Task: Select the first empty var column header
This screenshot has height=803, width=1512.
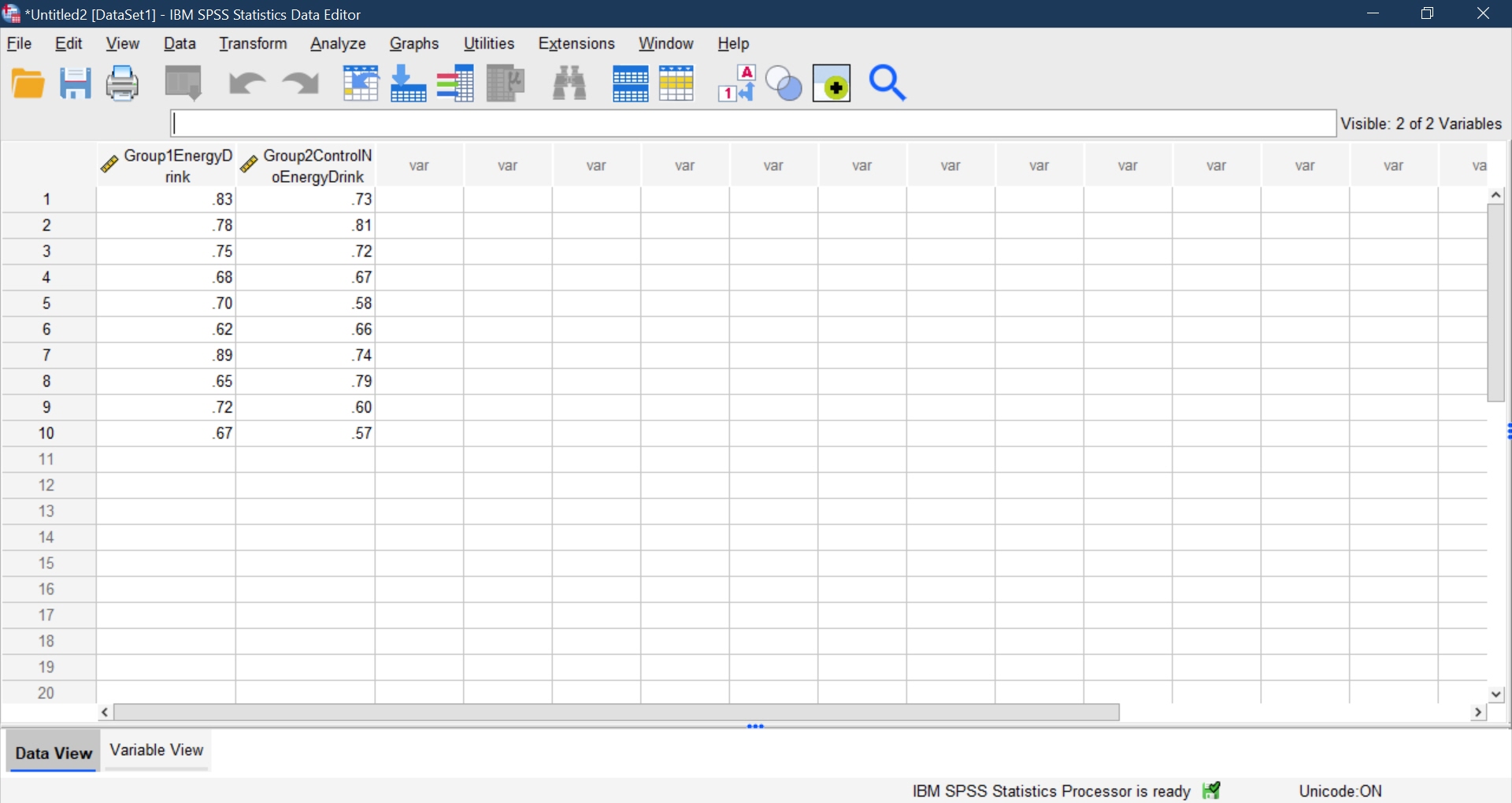Action: 420,166
